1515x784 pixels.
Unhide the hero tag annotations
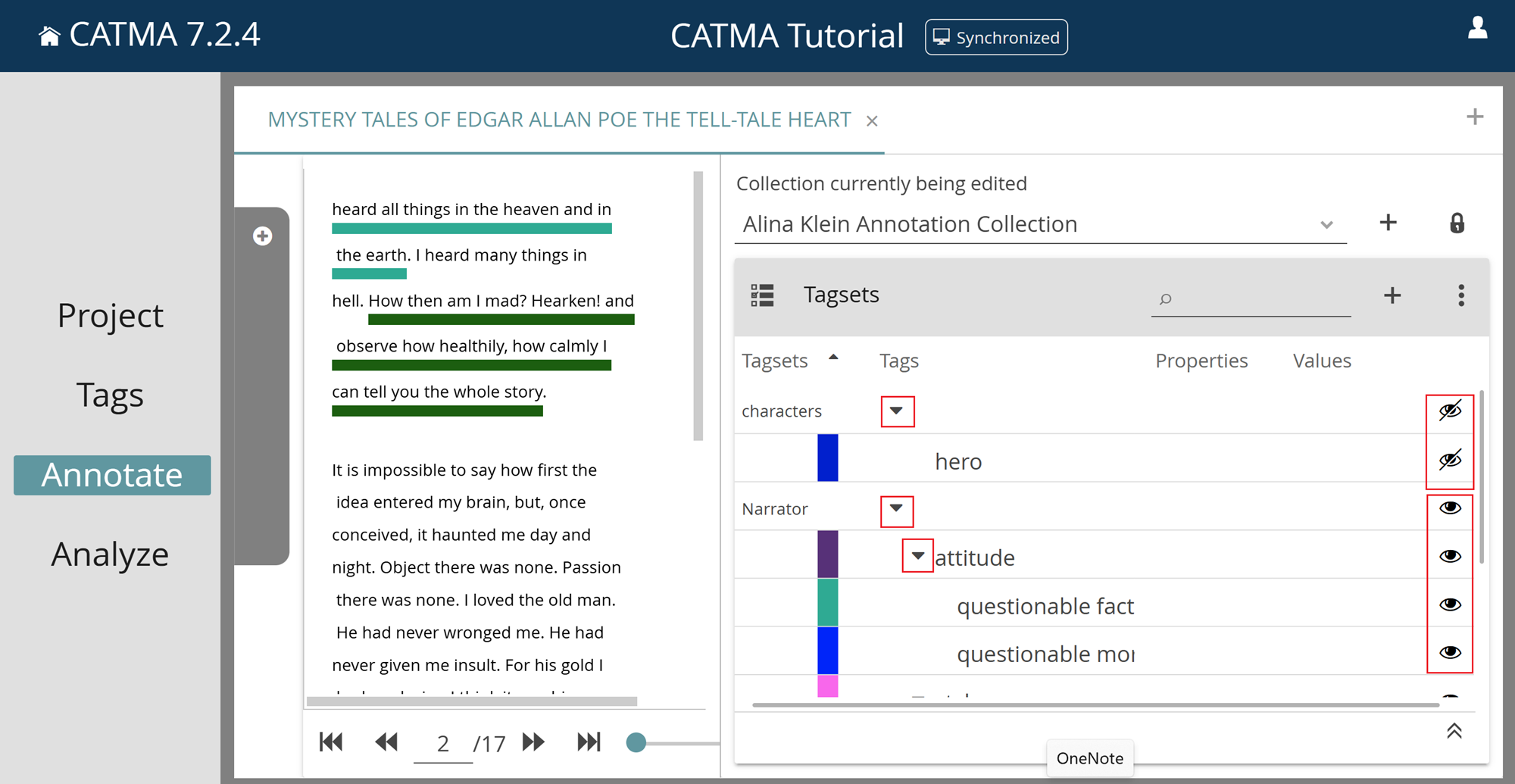pyautogui.click(x=1449, y=460)
